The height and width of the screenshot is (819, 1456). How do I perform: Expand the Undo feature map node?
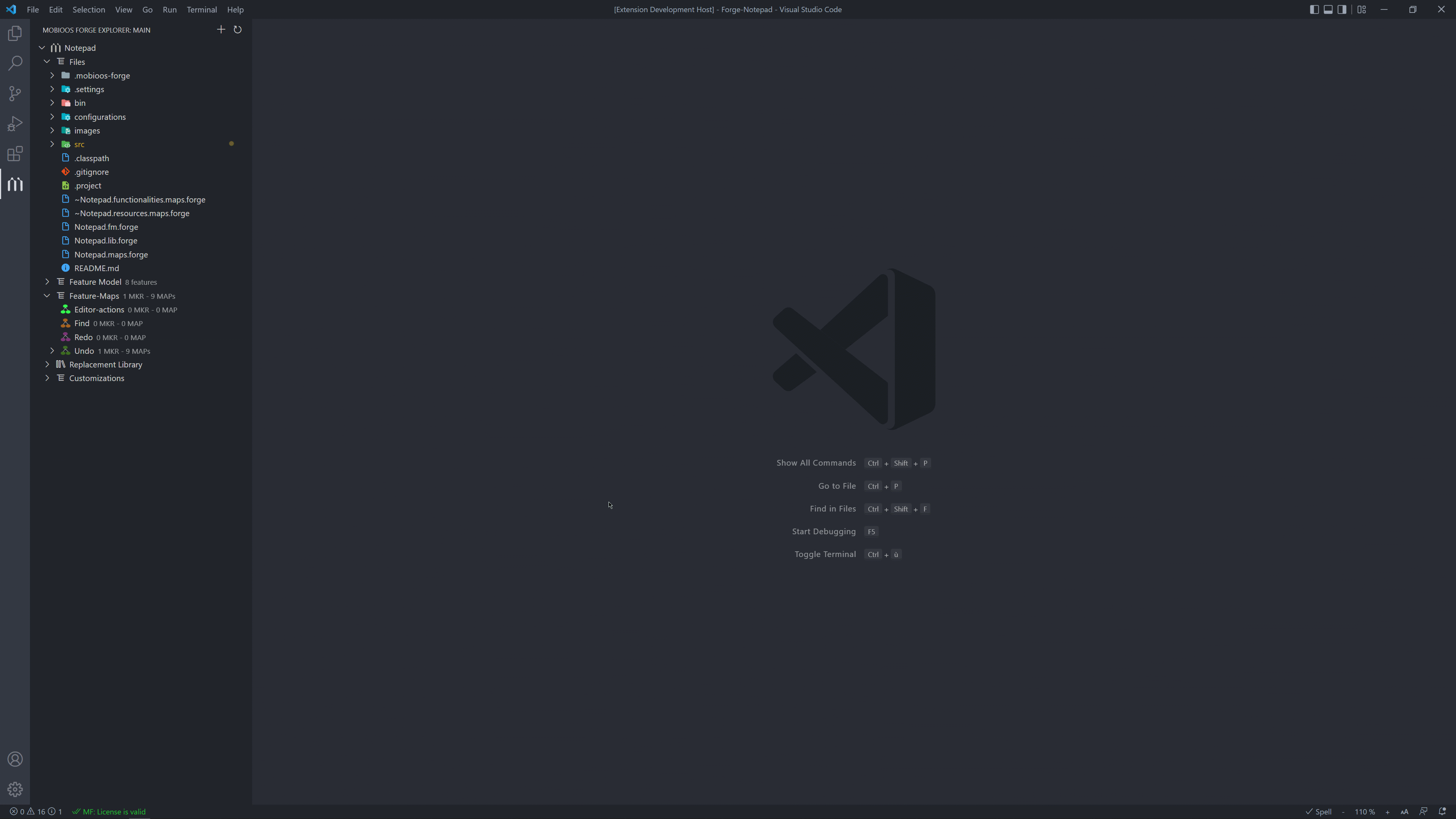tap(53, 351)
